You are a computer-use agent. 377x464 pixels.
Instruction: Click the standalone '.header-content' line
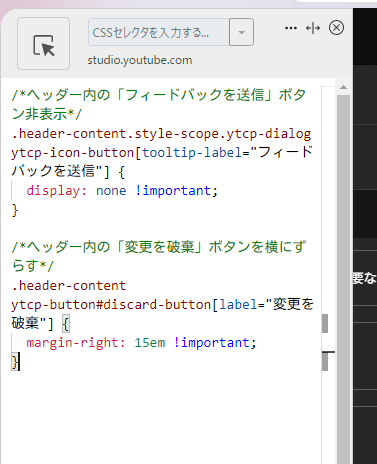(x=69, y=286)
